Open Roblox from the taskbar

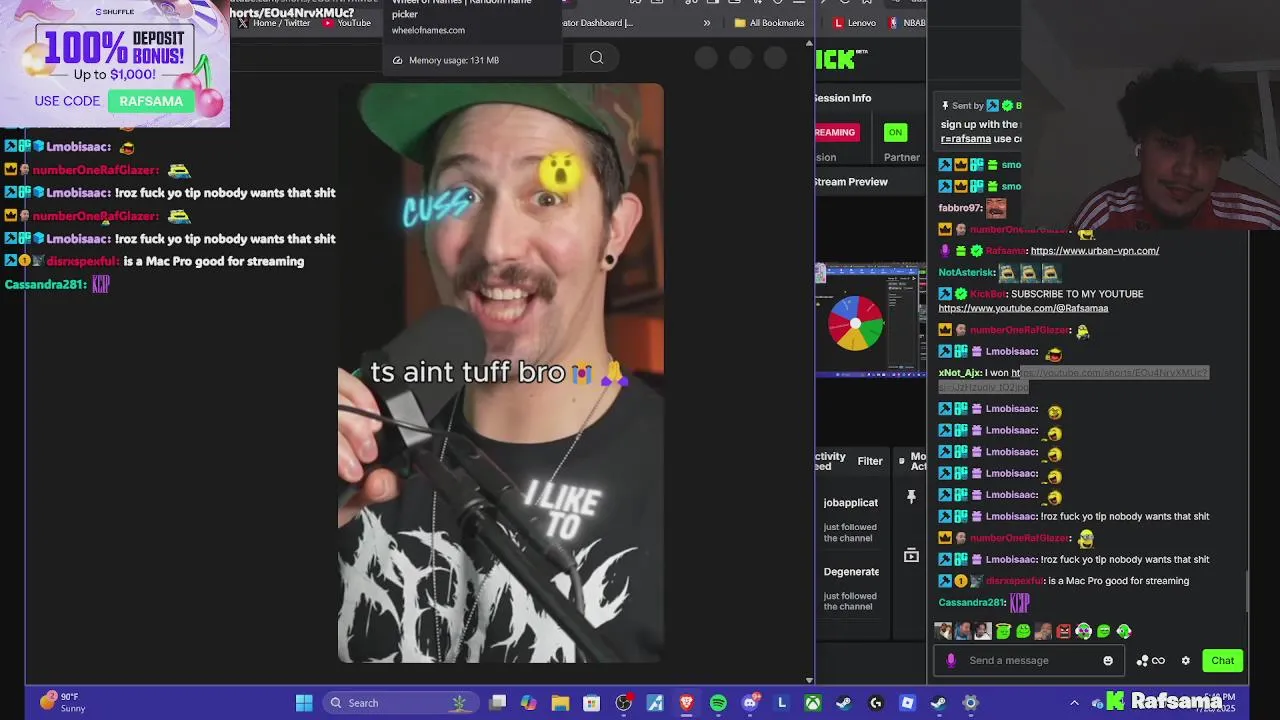[907, 703]
